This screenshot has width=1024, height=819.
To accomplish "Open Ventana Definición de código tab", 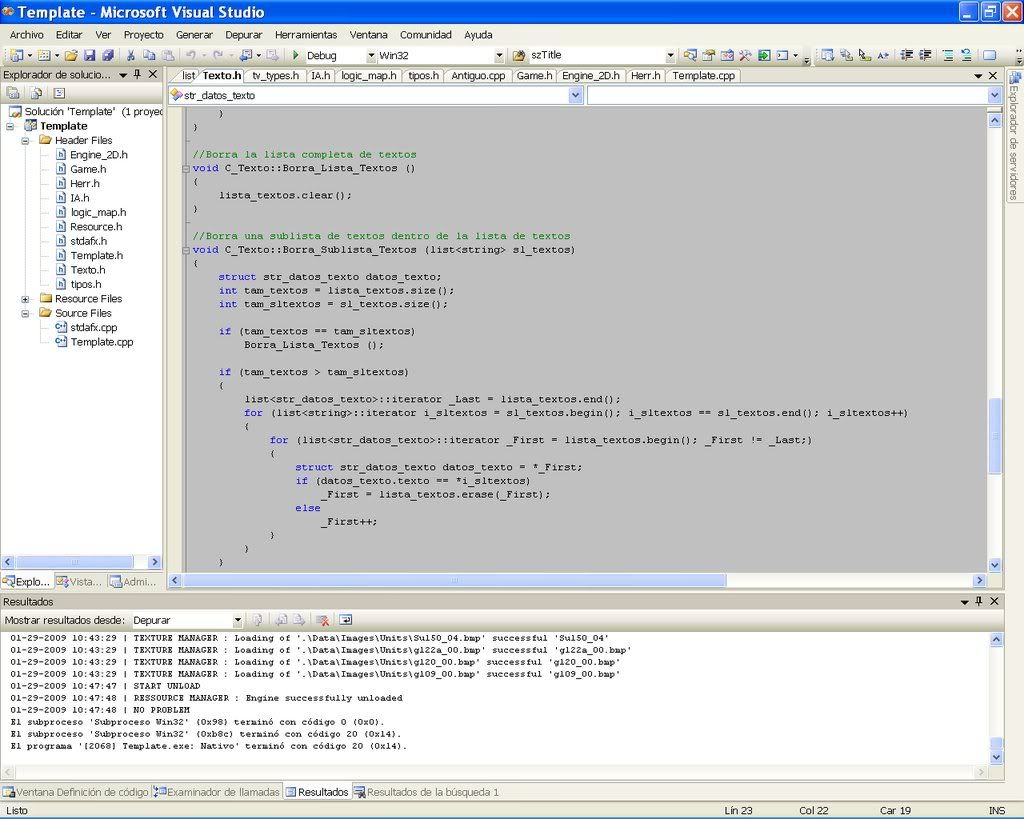I will pos(76,792).
